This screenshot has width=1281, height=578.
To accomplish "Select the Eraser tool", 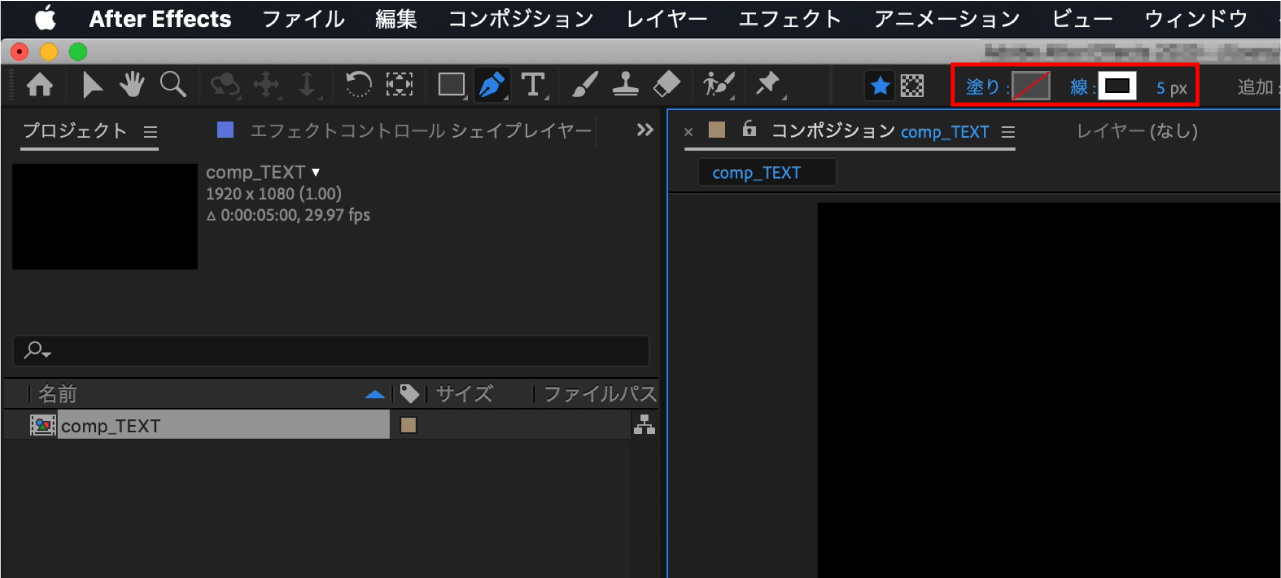I will click(666, 86).
